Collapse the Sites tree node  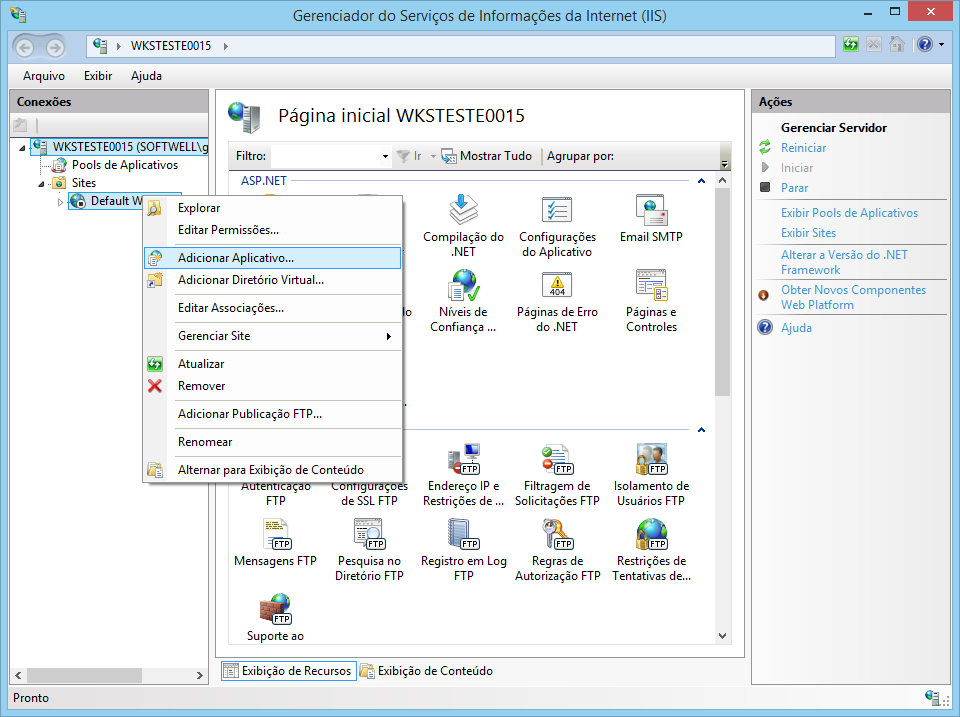tap(42, 184)
